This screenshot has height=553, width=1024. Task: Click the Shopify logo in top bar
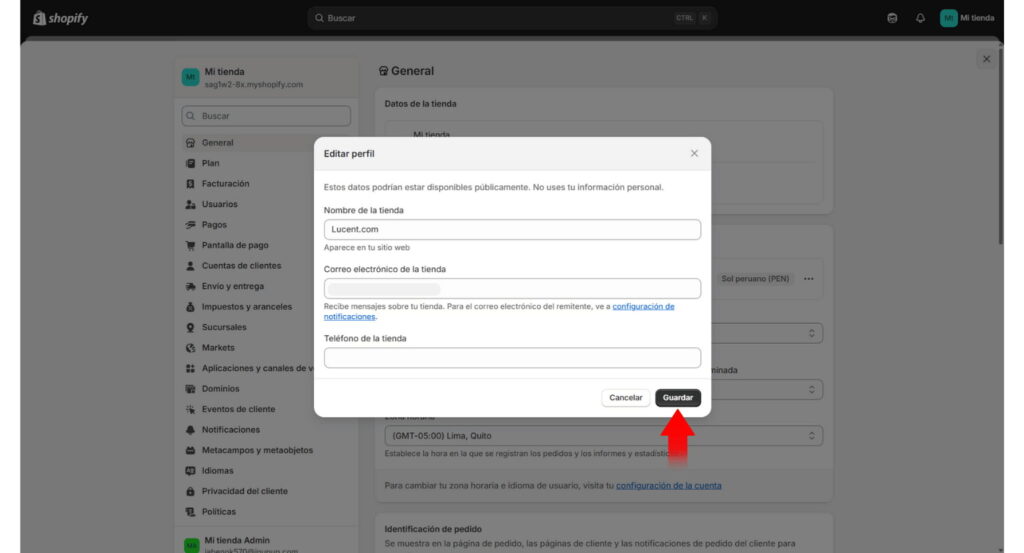[61, 18]
